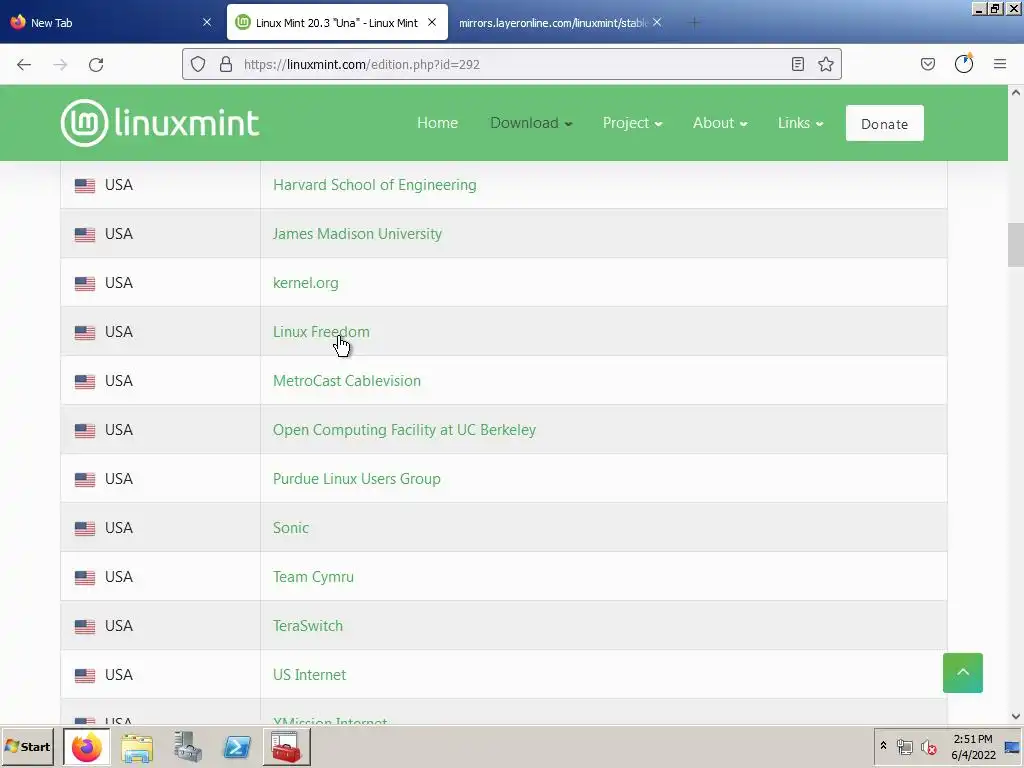This screenshot has height=768, width=1024.
Task: Show hidden system tray icons
Action: (x=884, y=746)
